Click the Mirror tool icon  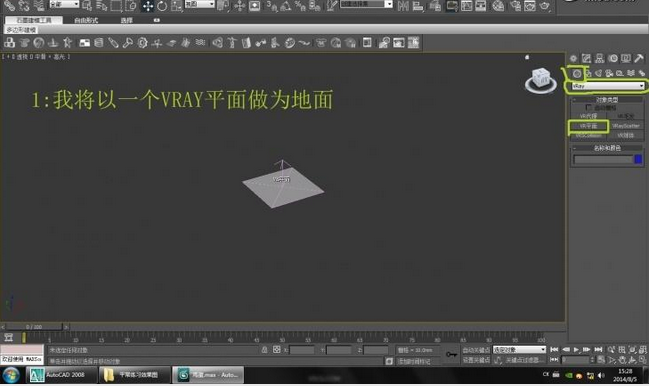pos(403,5)
